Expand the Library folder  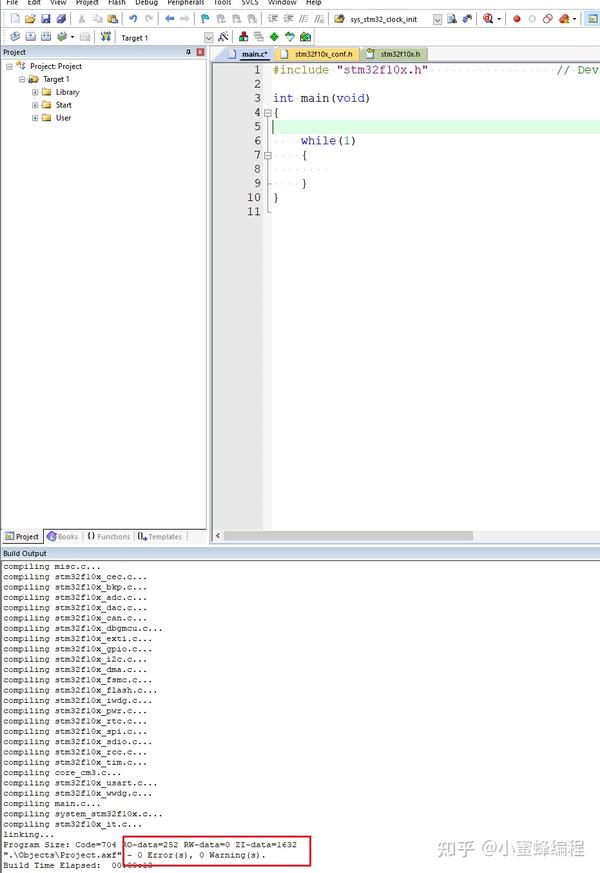click(x=35, y=92)
